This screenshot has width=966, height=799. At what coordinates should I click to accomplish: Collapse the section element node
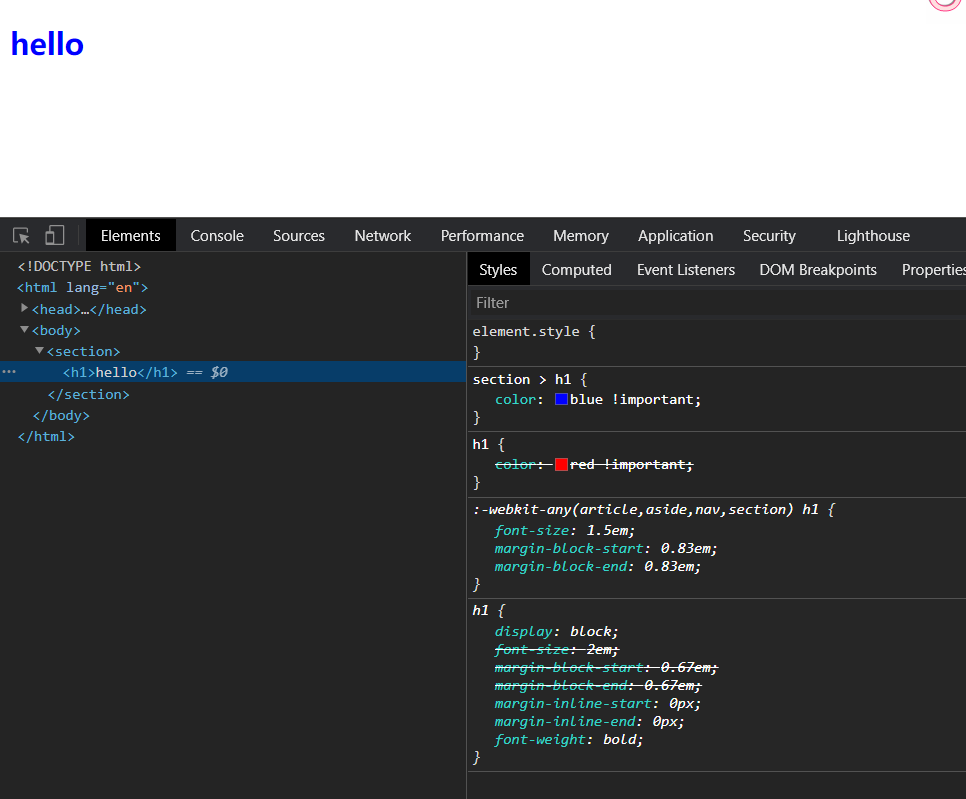click(x=40, y=351)
